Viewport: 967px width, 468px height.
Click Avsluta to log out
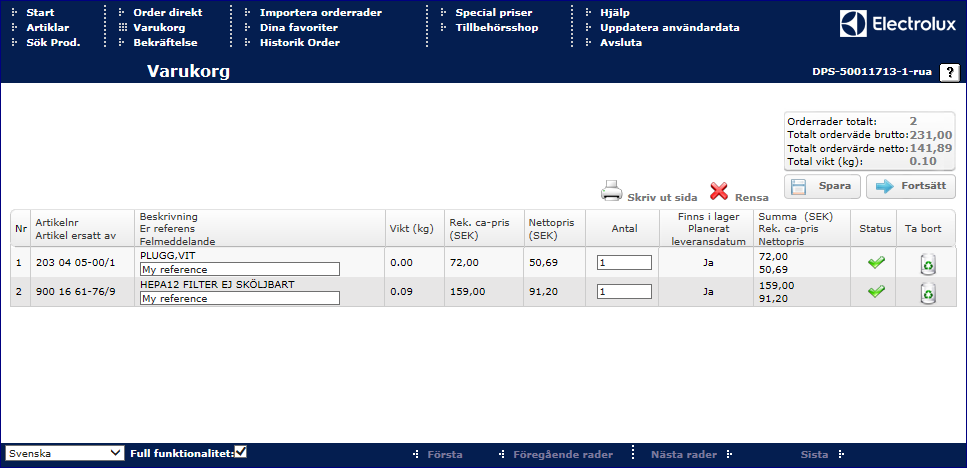(x=621, y=43)
